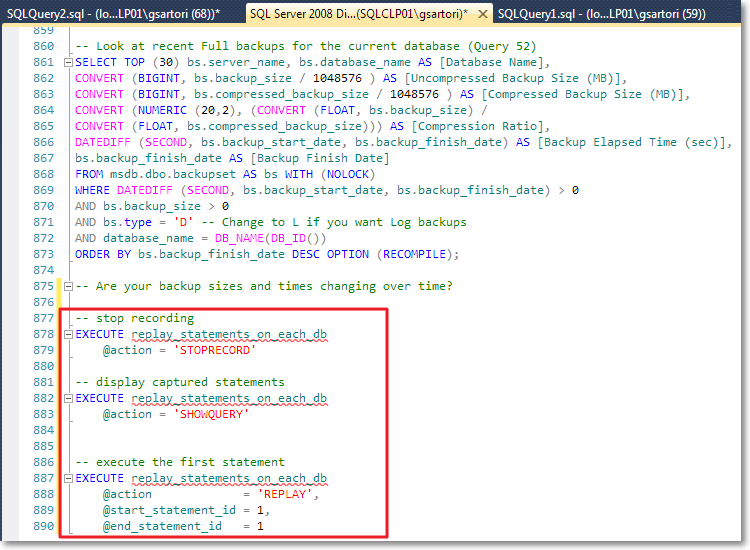Collapse the EXECUTE block at line 887
Screen dimensions: 750x550
[x=68, y=478]
